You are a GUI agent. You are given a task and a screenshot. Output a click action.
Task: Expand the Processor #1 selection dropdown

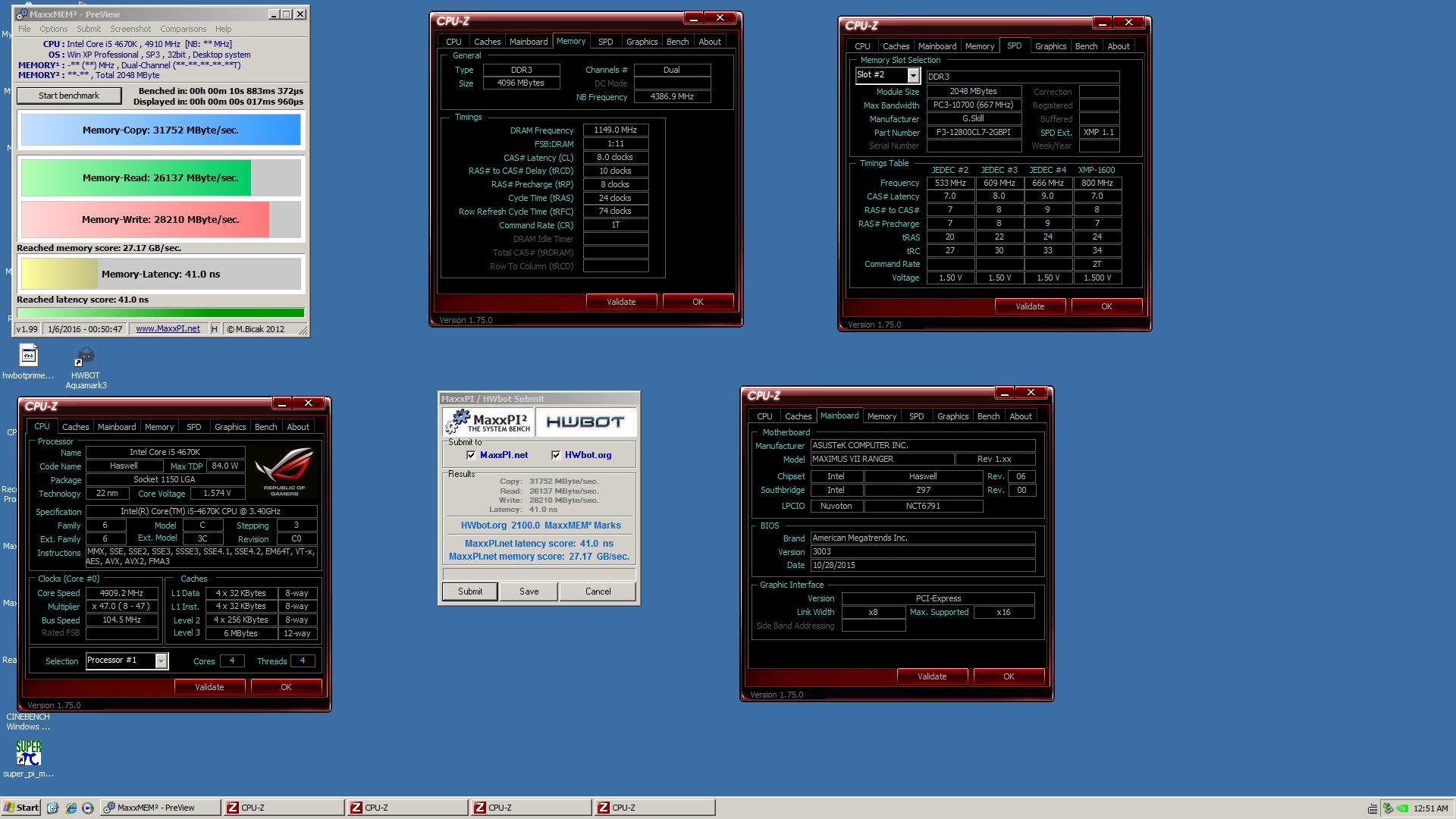[161, 661]
